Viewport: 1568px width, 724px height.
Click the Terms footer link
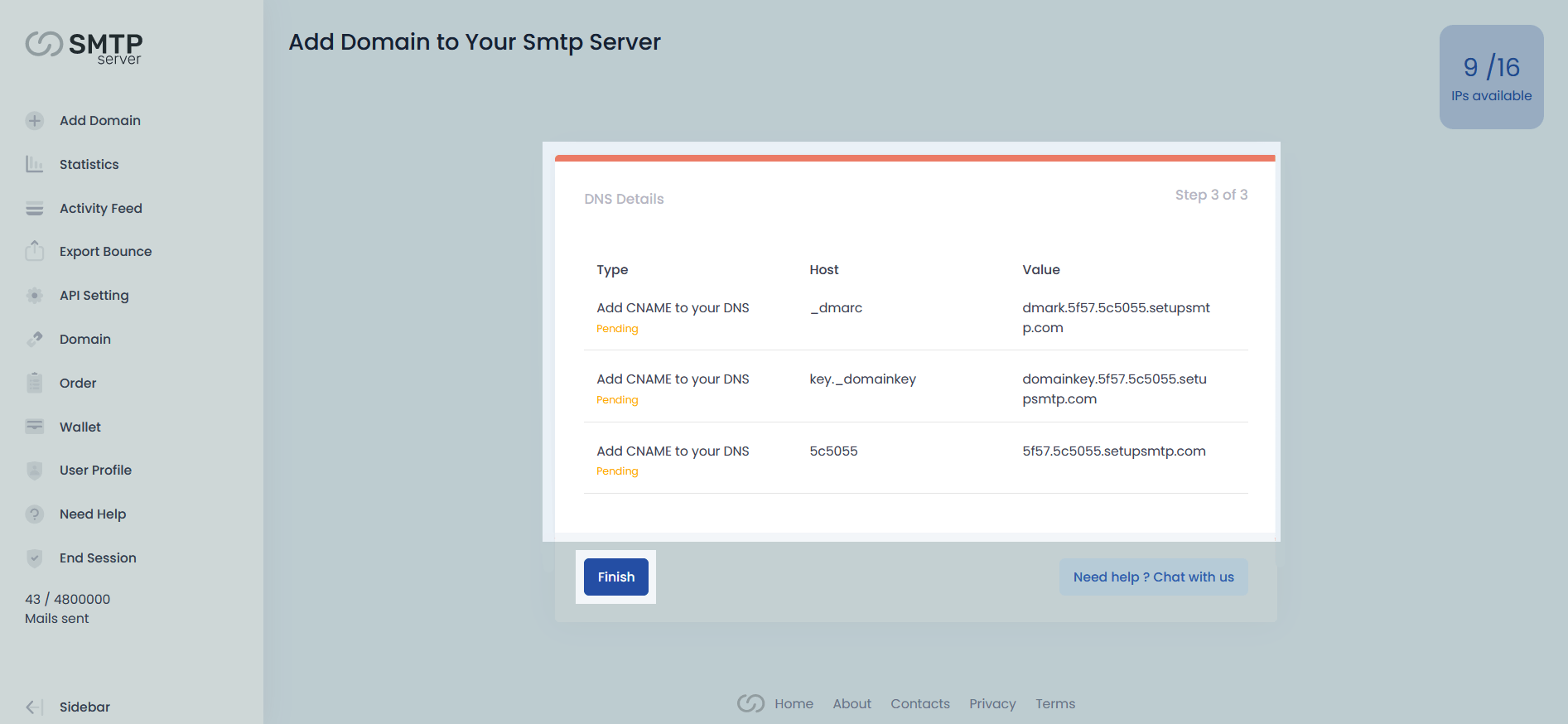[1054, 704]
